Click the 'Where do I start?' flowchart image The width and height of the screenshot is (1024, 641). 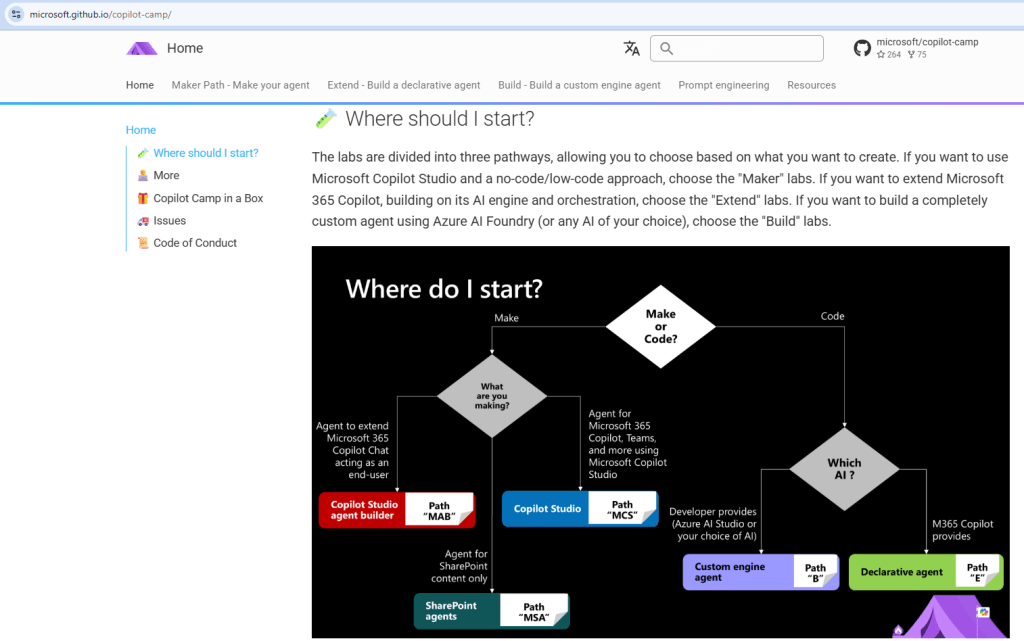(660, 440)
